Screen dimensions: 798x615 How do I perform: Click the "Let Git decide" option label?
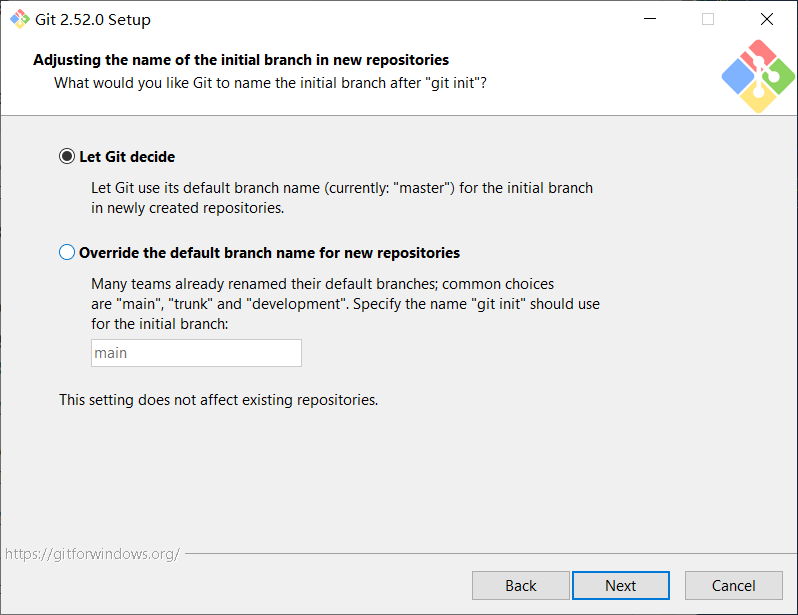pyautogui.click(x=127, y=157)
